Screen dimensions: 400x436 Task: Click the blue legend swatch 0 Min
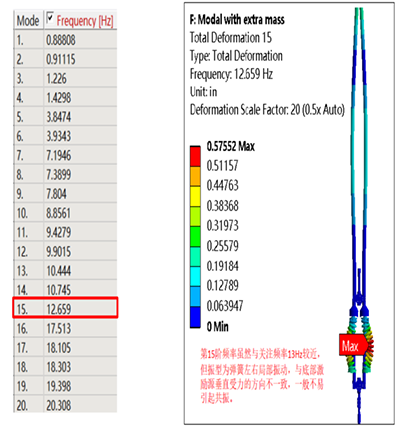195,317
